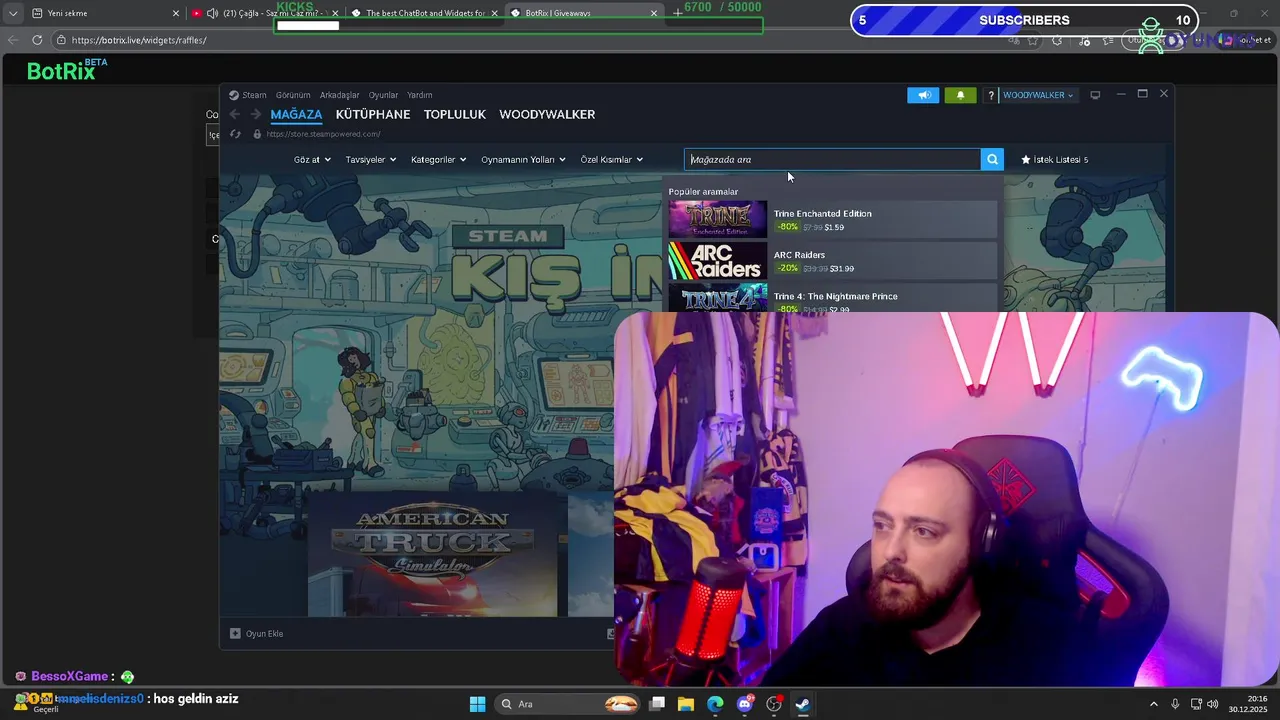Open the Oyunlar menu
This screenshot has width=1280, height=720.
pos(383,95)
